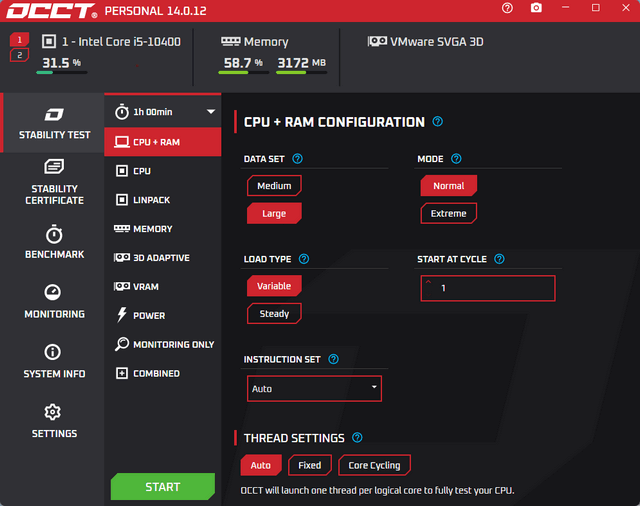Switch mode to Extreme
The width and height of the screenshot is (640, 506).
[448, 213]
